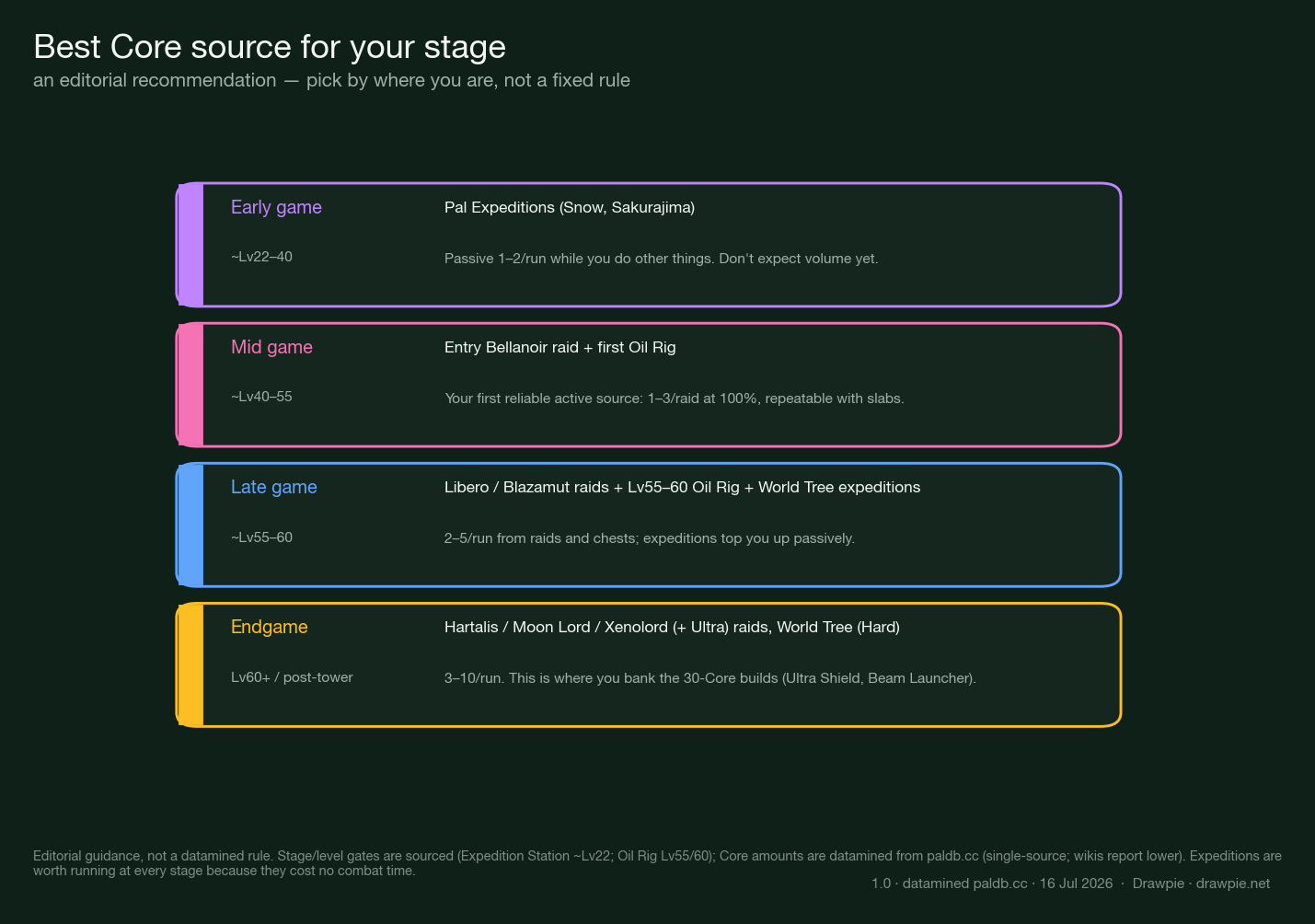Click the '~Lv55–60' level range
Screen dimensions: 1315x924
pyautogui.click(x=261, y=537)
